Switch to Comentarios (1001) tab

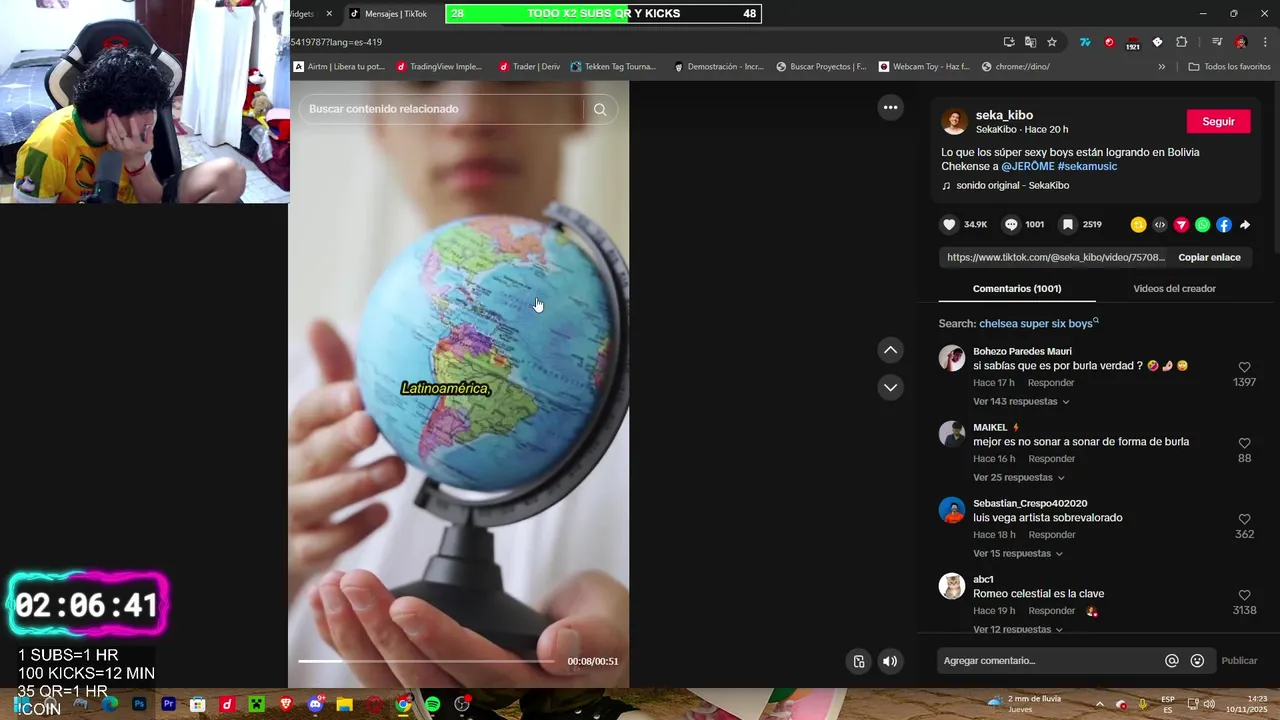[1017, 289]
